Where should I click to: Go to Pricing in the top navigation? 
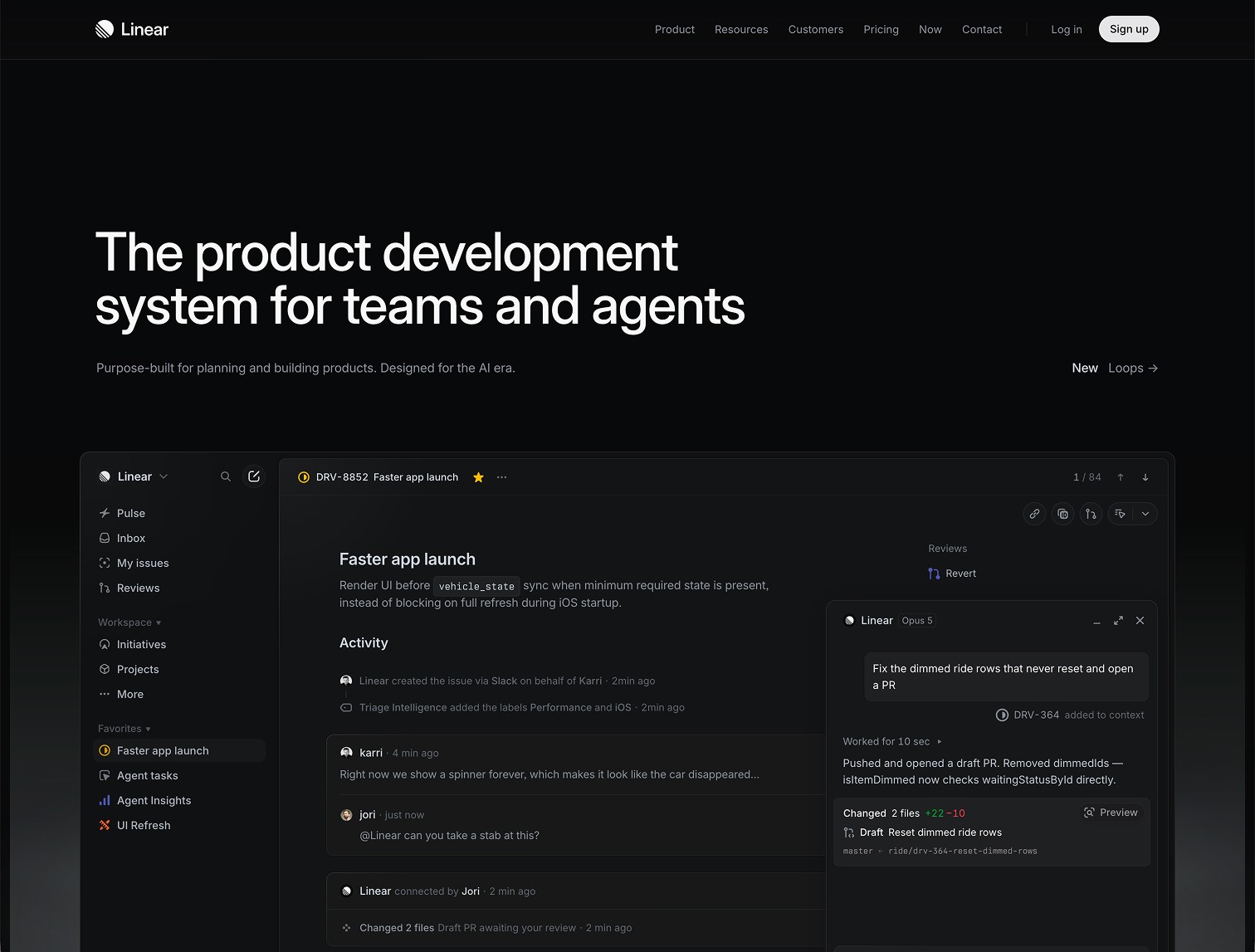pos(881,29)
